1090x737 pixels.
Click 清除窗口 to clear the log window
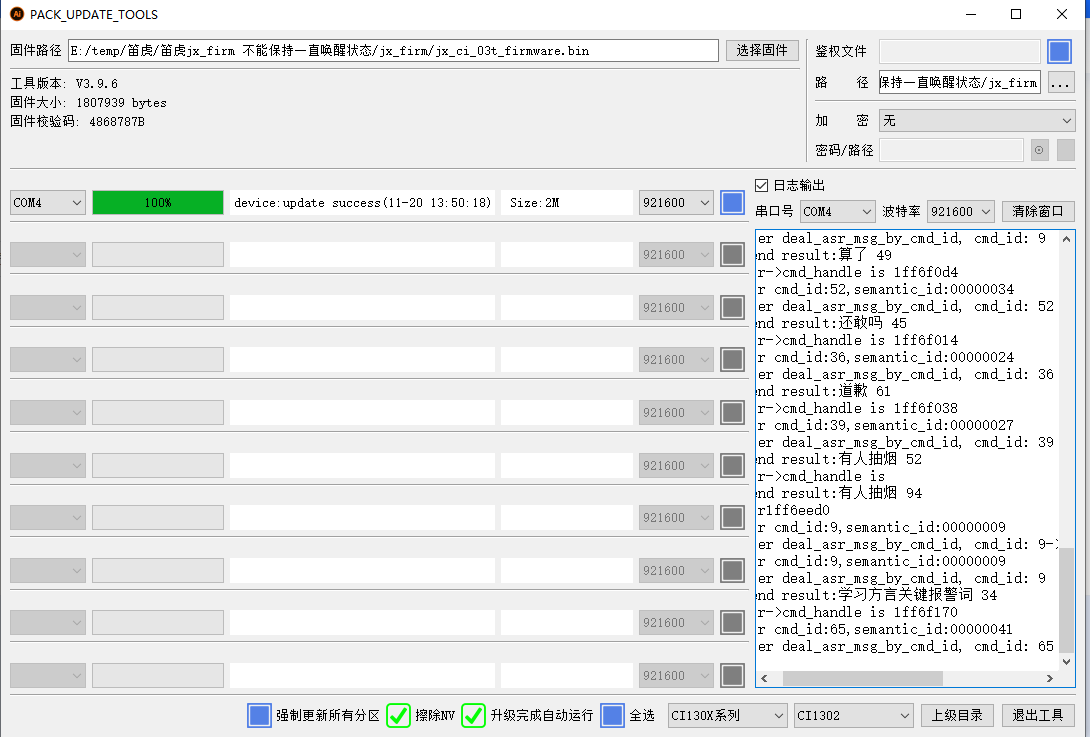pyautogui.click(x=1040, y=211)
